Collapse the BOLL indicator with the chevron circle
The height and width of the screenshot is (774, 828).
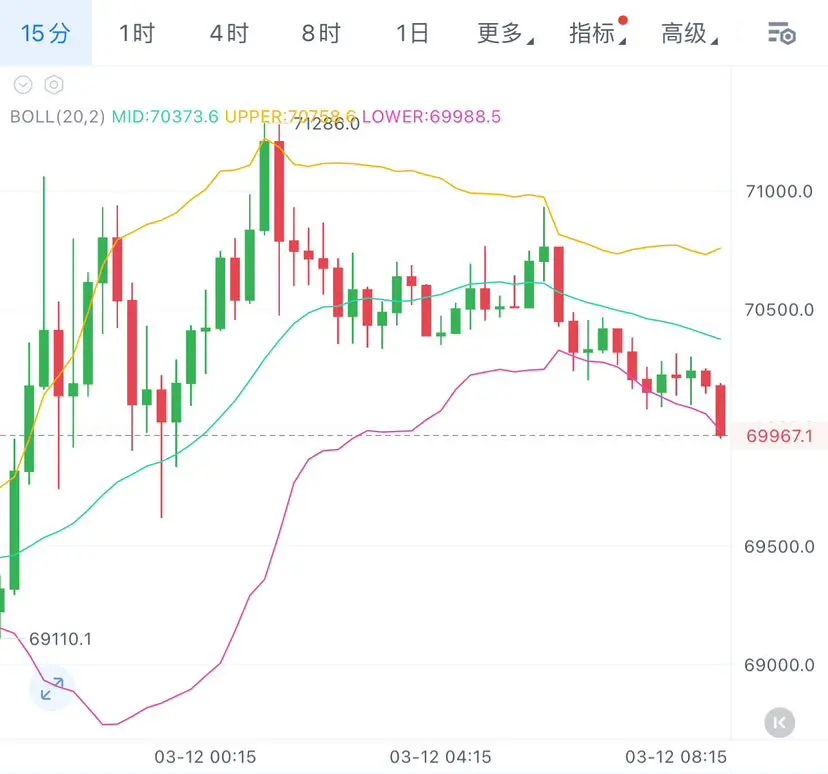(23, 84)
